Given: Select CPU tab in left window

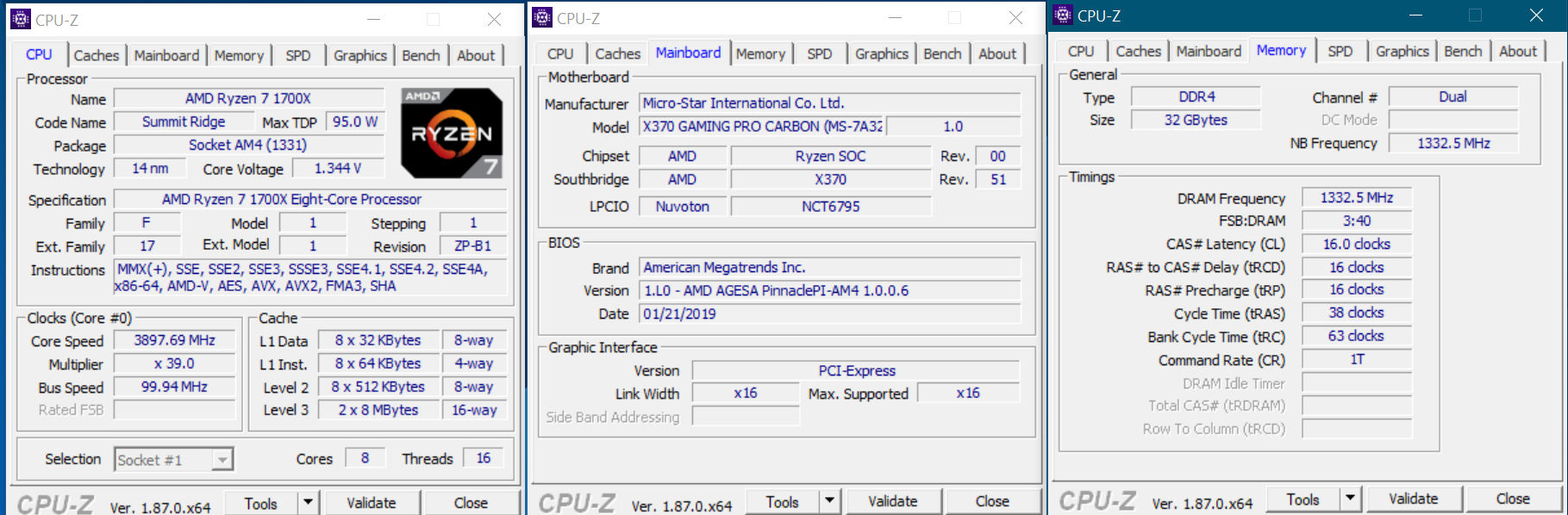Looking at the screenshot, I should tap(39, 53).
